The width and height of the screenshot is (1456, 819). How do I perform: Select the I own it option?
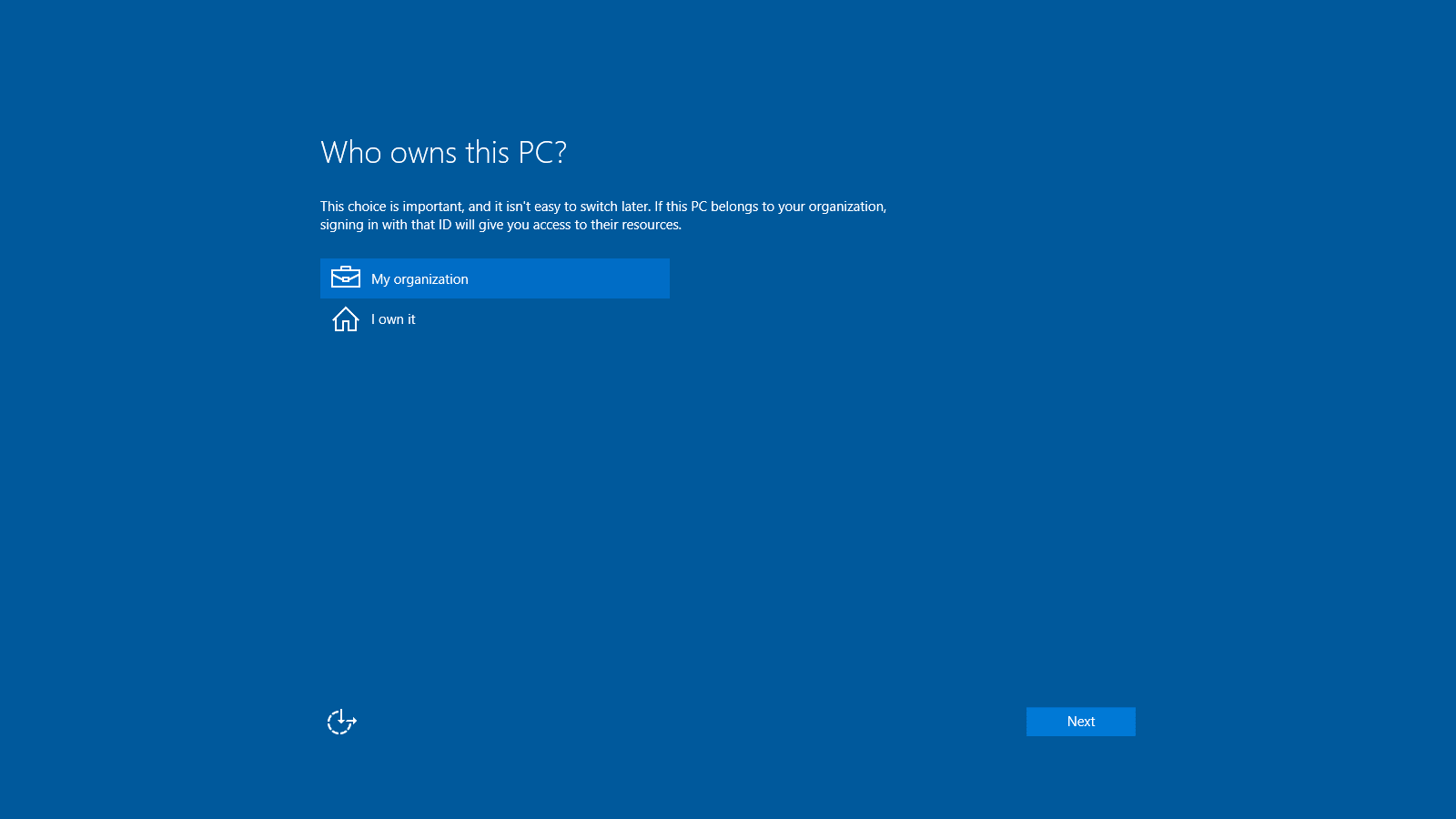(393, 319)
